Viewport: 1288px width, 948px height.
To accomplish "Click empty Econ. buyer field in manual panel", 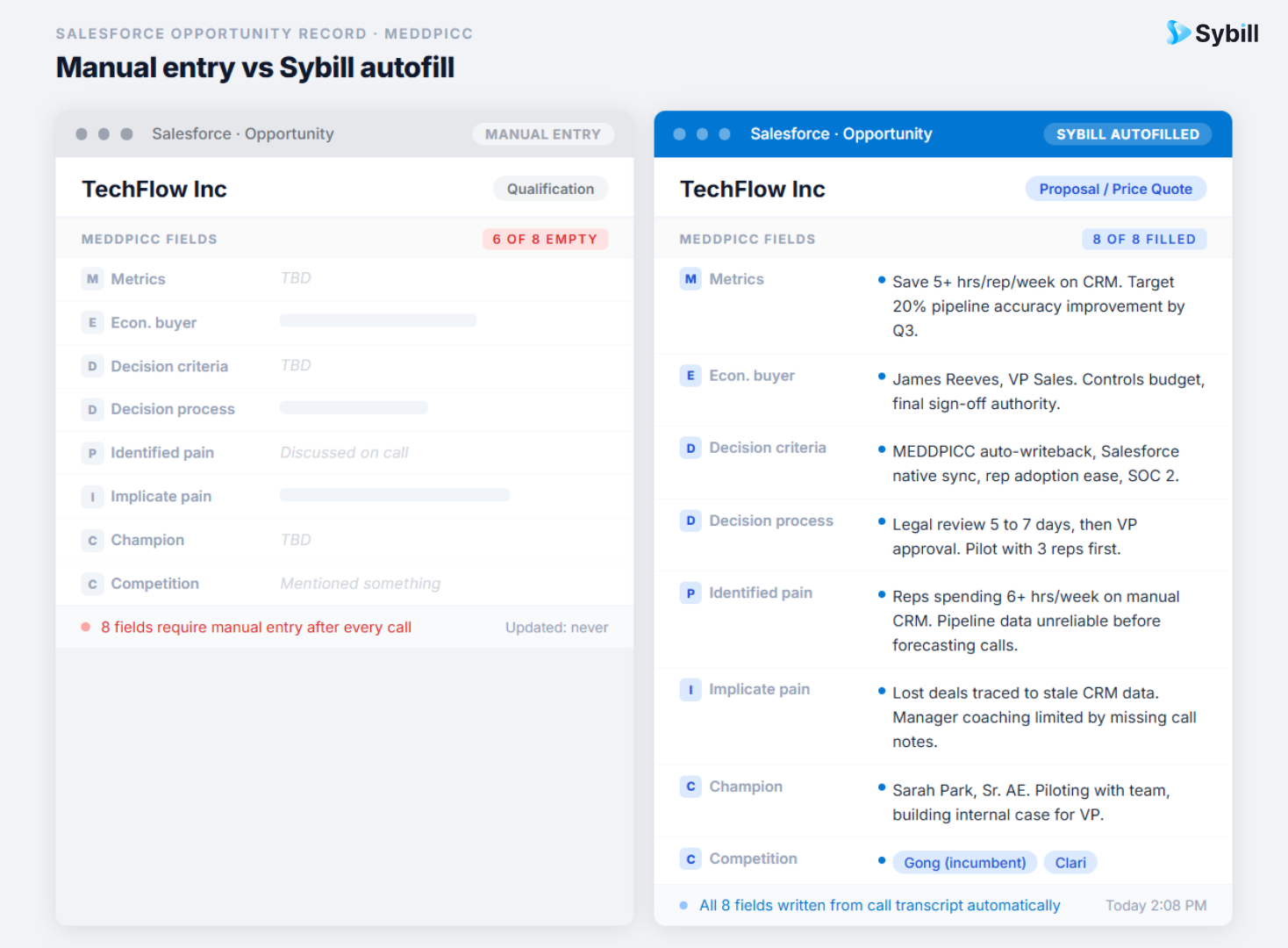I will [x=378, y=320].
